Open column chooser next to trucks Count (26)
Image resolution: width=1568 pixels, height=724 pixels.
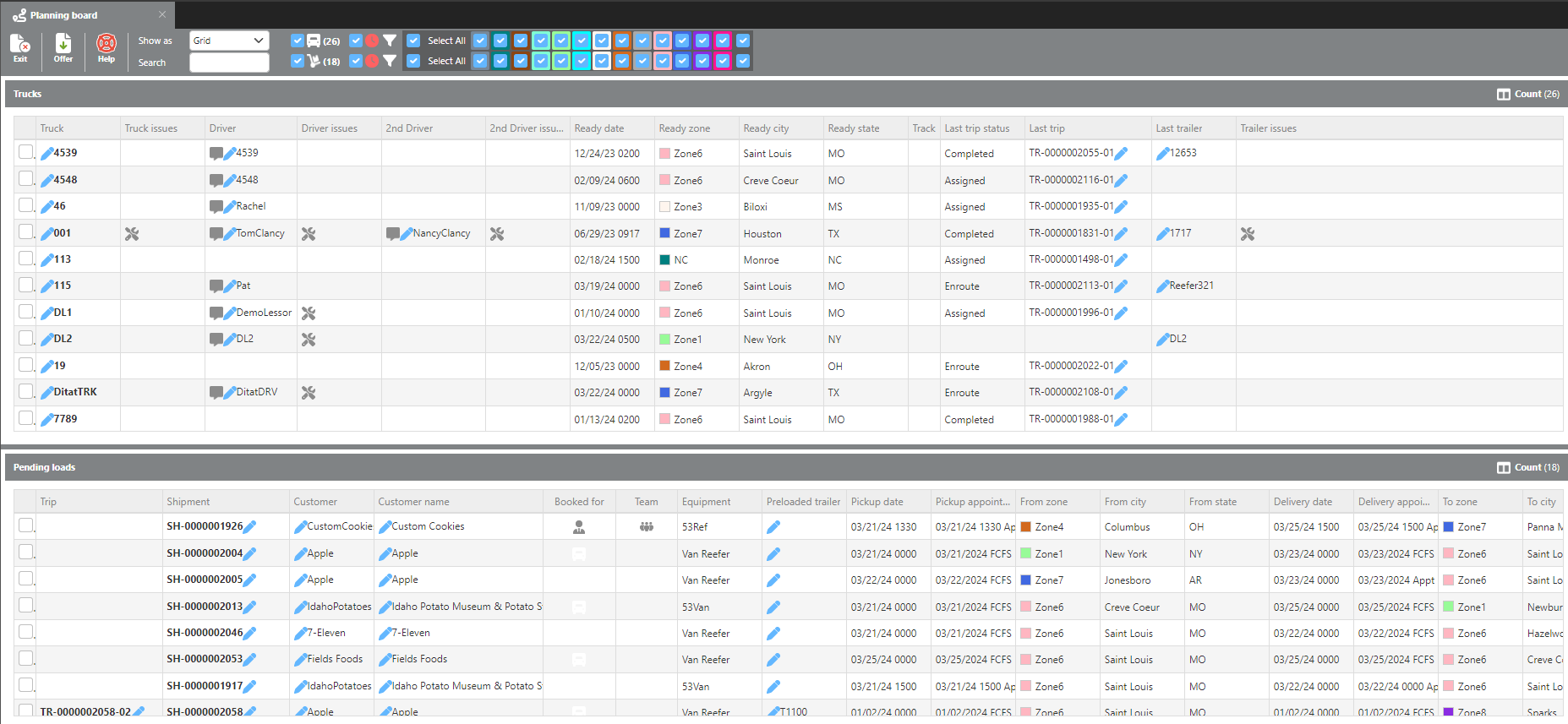coord(1503,95)
